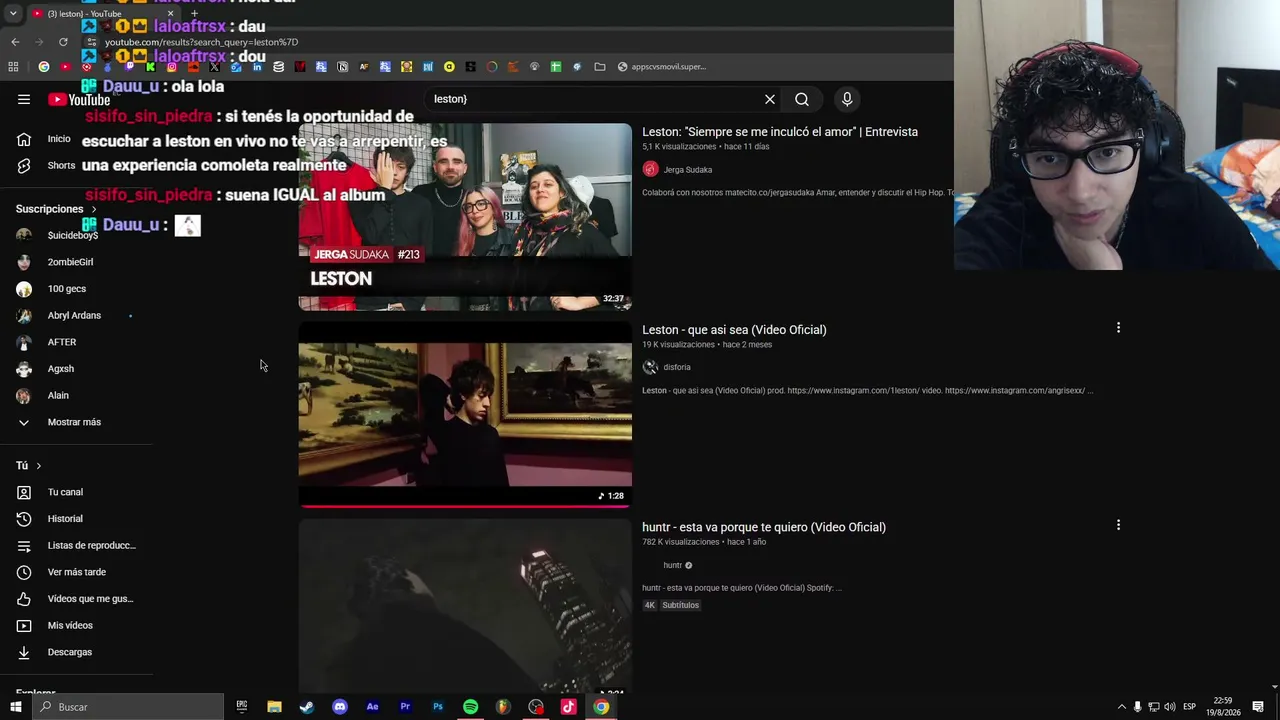Reload the page

coord(63,42)
